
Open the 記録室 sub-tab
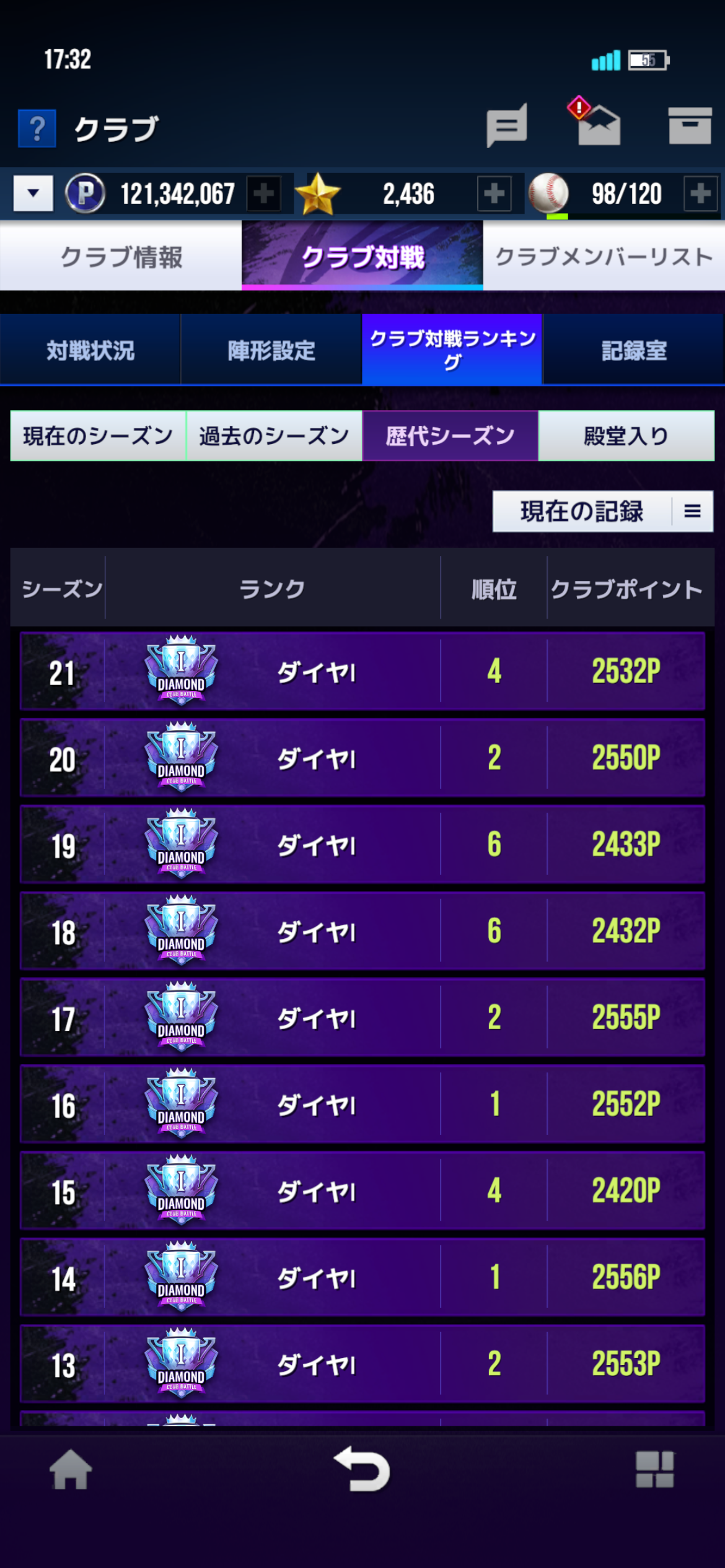[634, 350]
